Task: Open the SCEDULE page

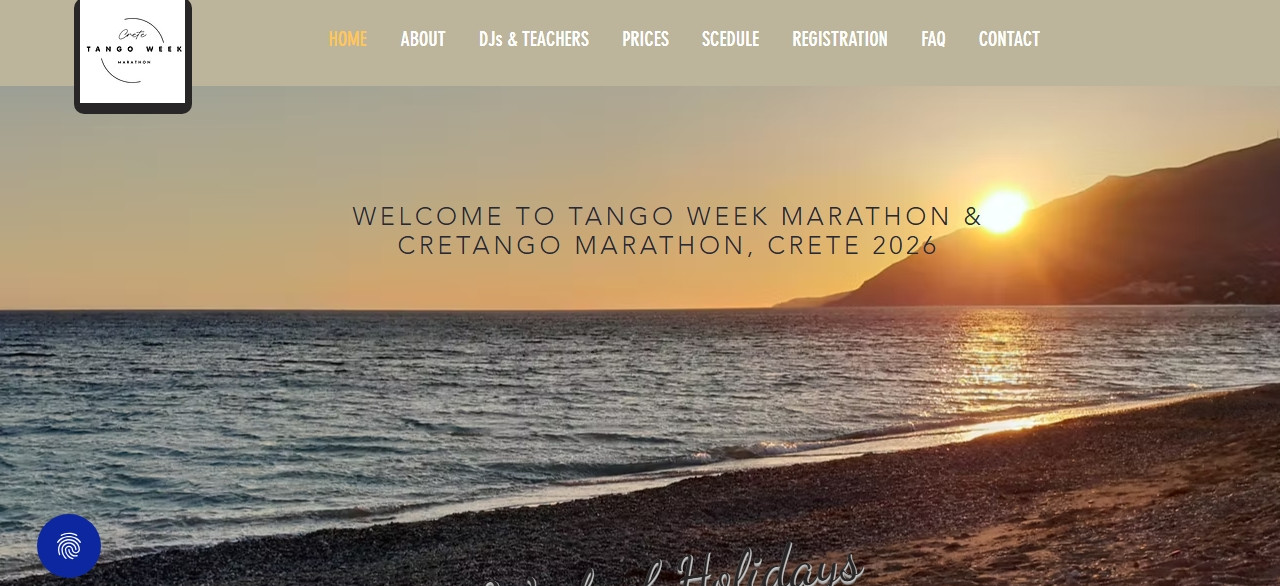Action: point(730,39)
